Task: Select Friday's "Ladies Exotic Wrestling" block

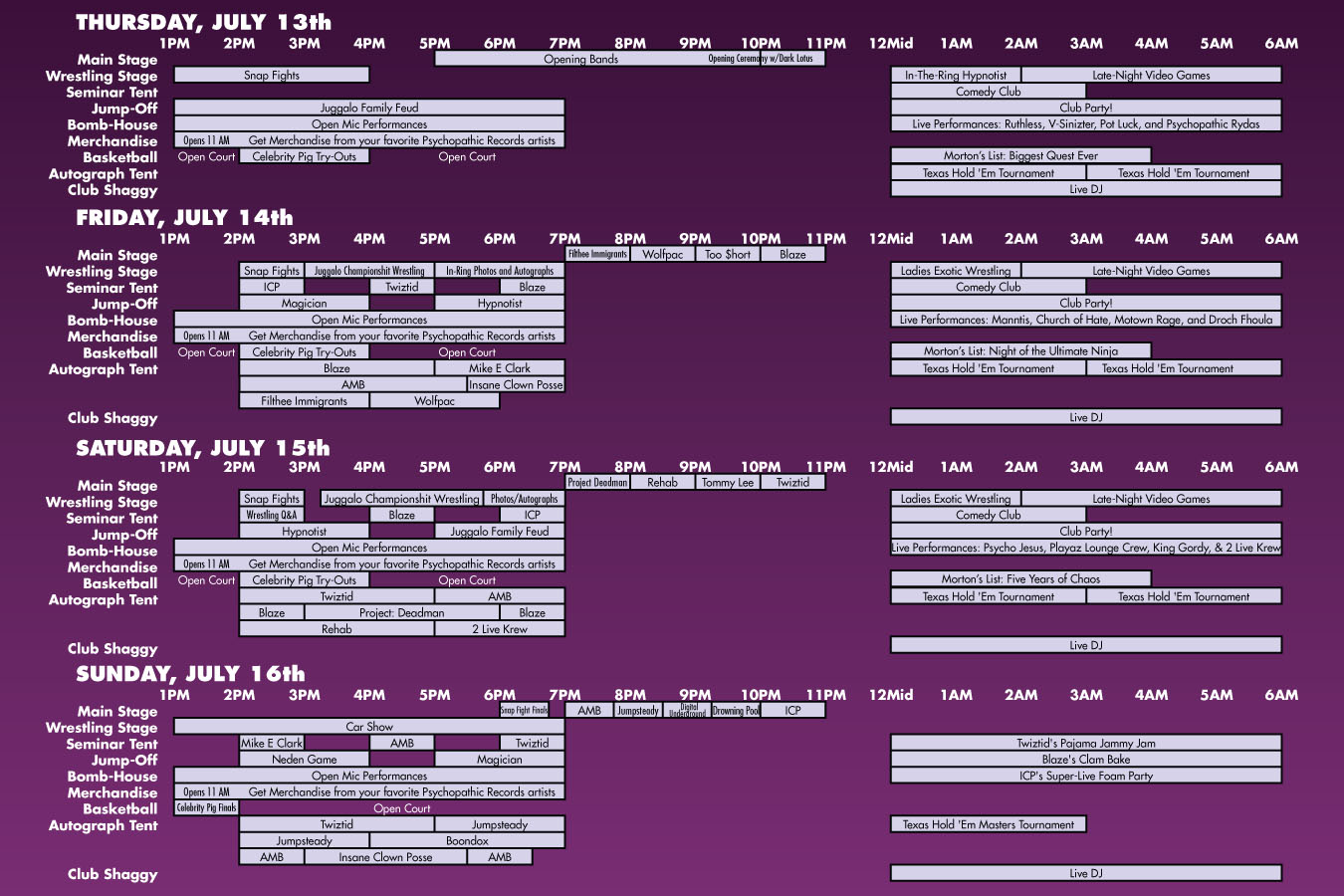Action: click(x=956, y=271)
